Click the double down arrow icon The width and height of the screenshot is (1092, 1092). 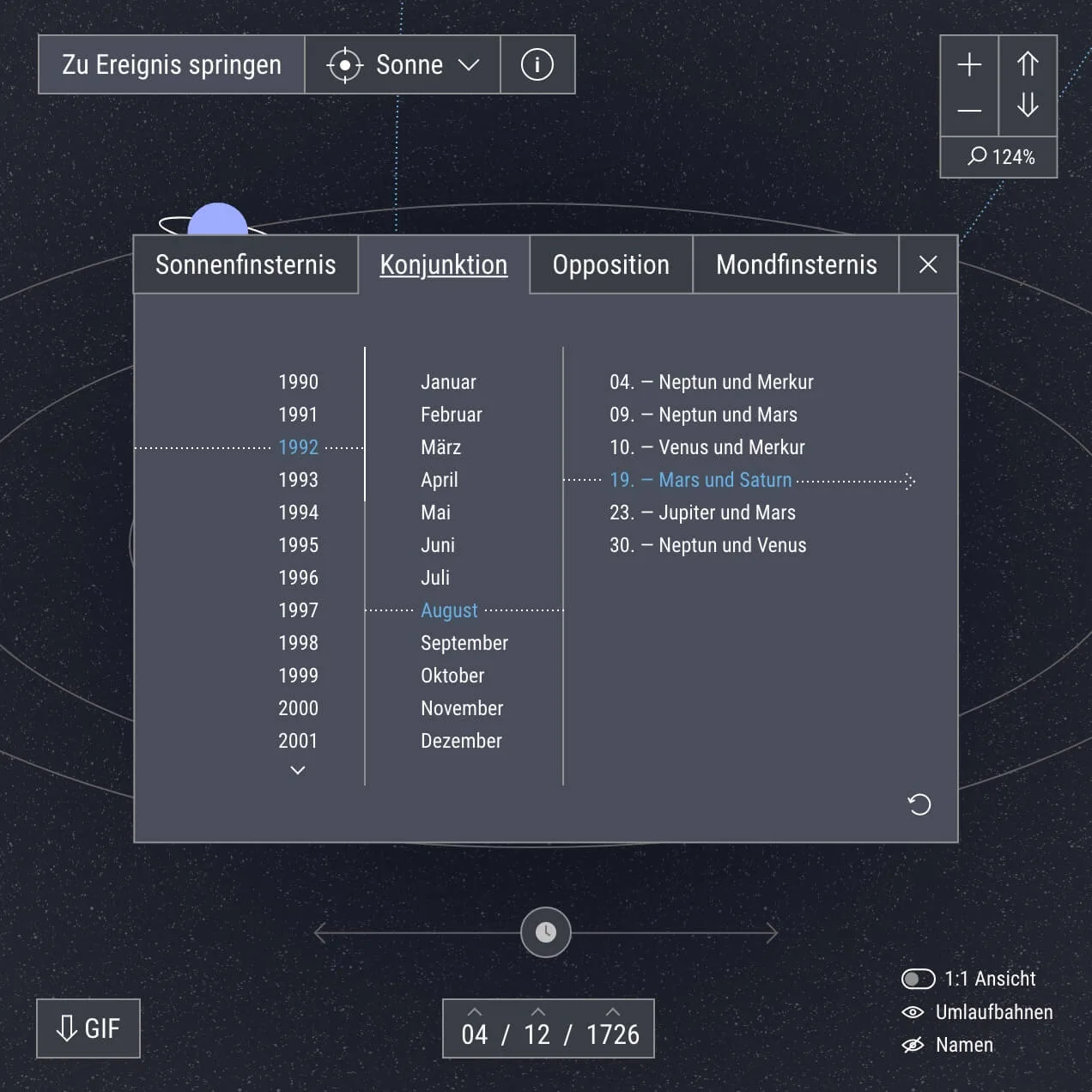[1028, 105]
